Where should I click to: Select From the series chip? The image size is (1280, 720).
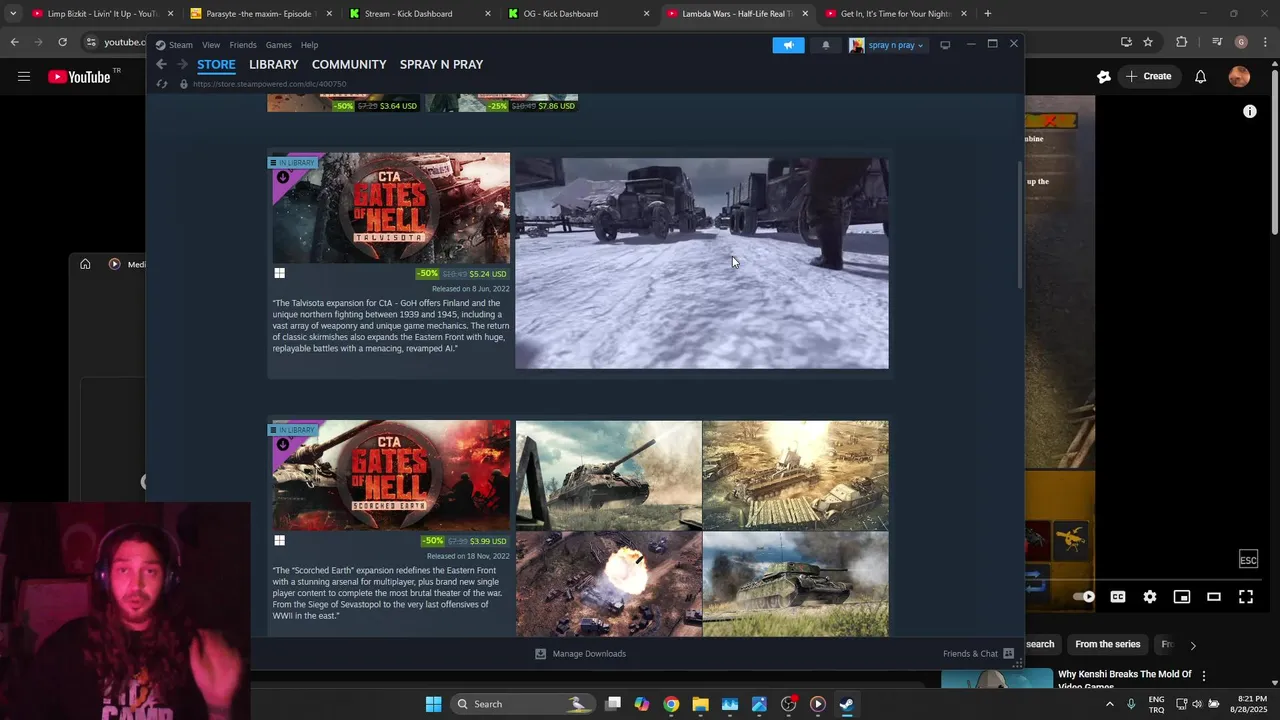(1107, 645)
